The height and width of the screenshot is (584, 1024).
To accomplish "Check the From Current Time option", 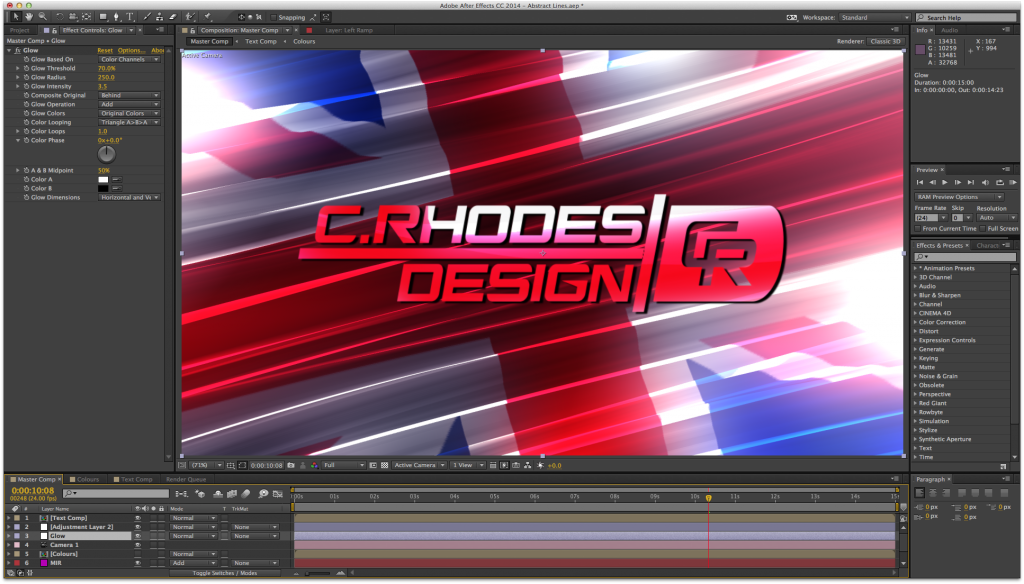I will coord(918,228).
